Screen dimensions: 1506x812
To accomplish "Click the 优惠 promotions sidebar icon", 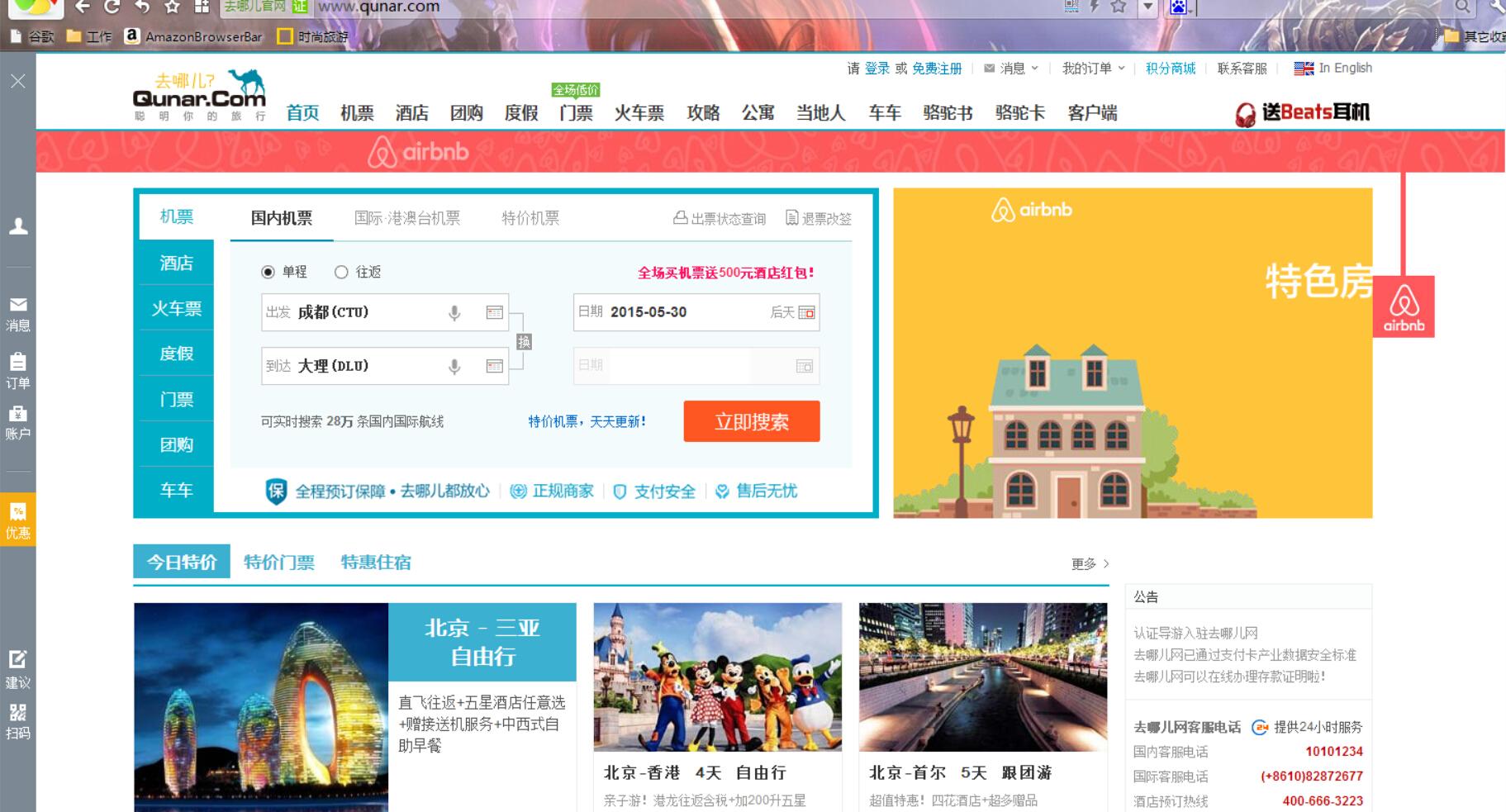I will (18, 520).
